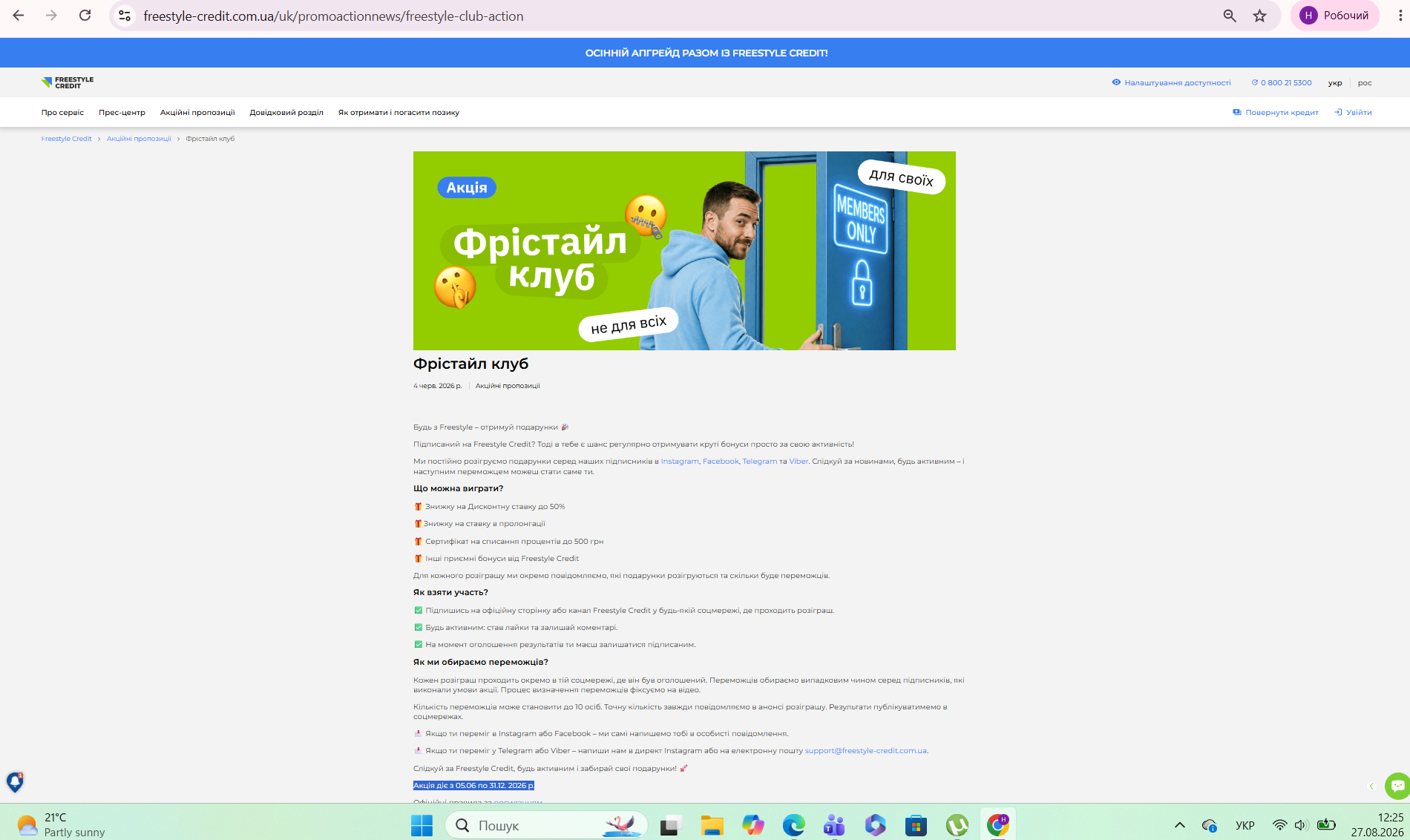1410x840 pixels.
Task: Click the Акційні пропозиції category tag under title
Action: (x=508, y=386)
